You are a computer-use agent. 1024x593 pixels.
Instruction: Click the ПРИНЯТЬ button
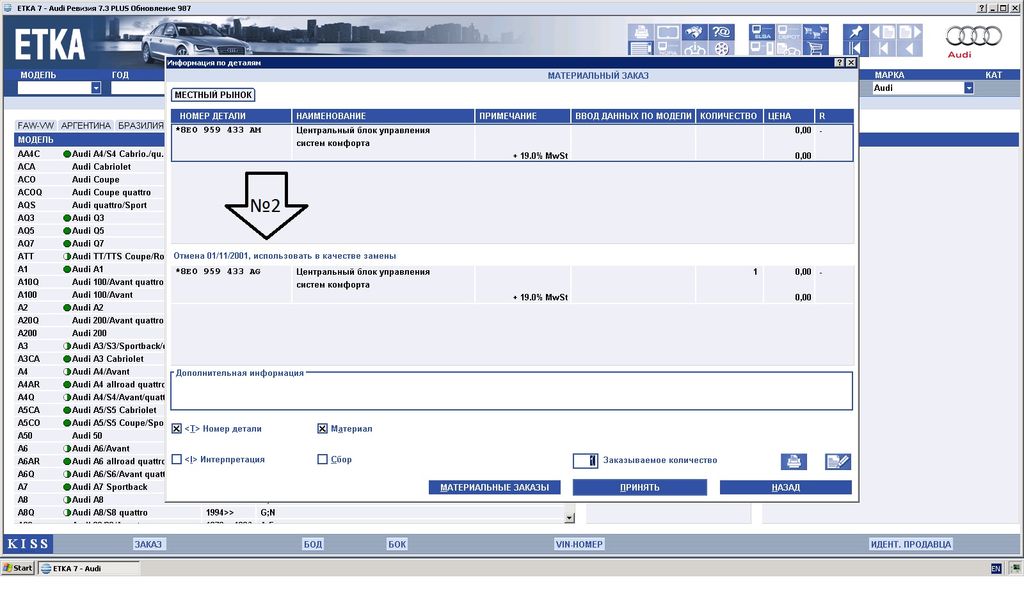tap(639, 487)
